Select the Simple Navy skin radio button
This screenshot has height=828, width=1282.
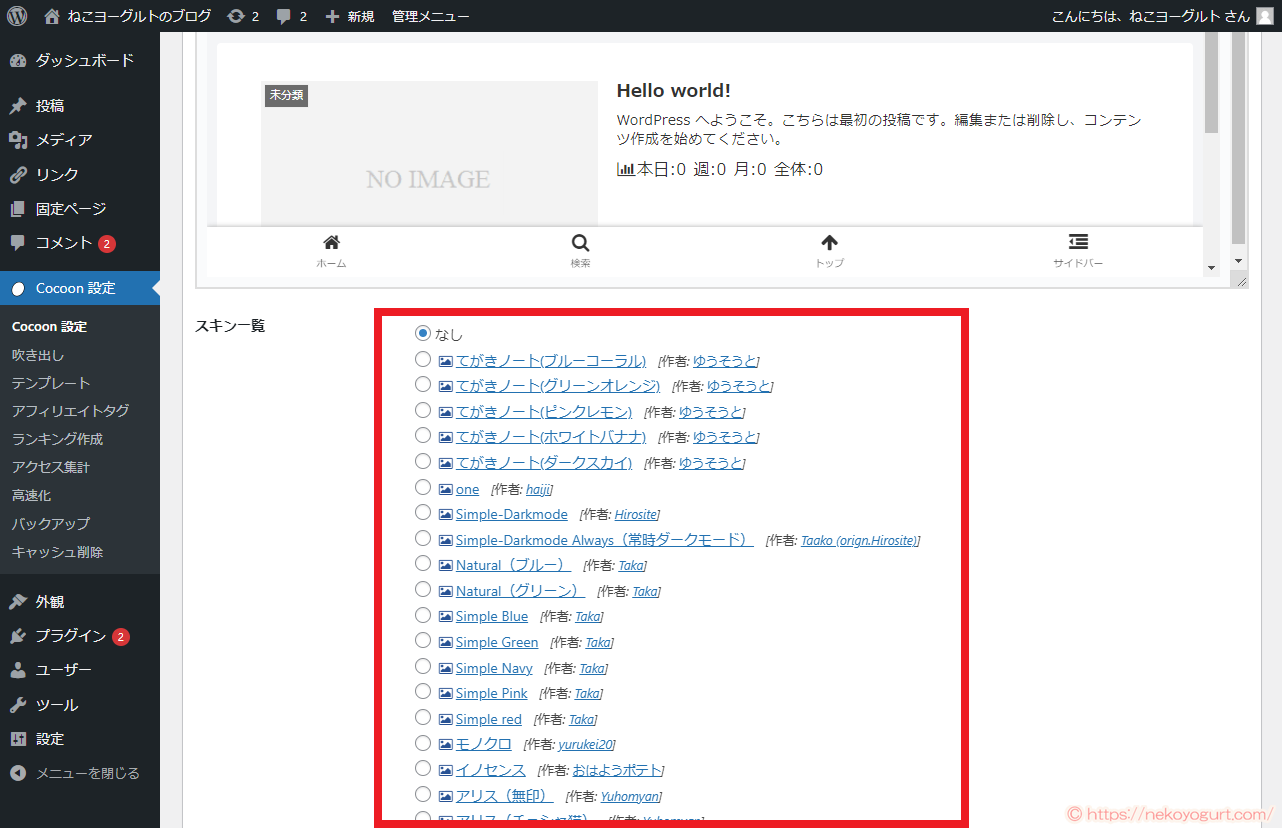423,667
